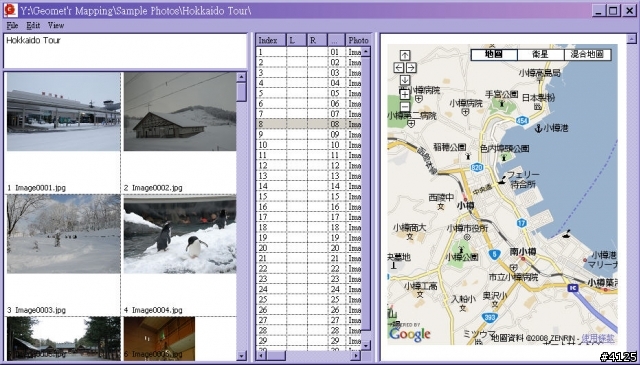Select table row with index 1

pos(309,52)
